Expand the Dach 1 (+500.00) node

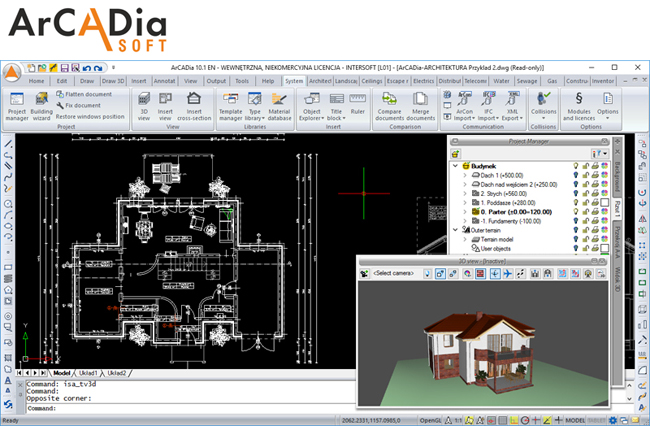[x=465, y=175]
